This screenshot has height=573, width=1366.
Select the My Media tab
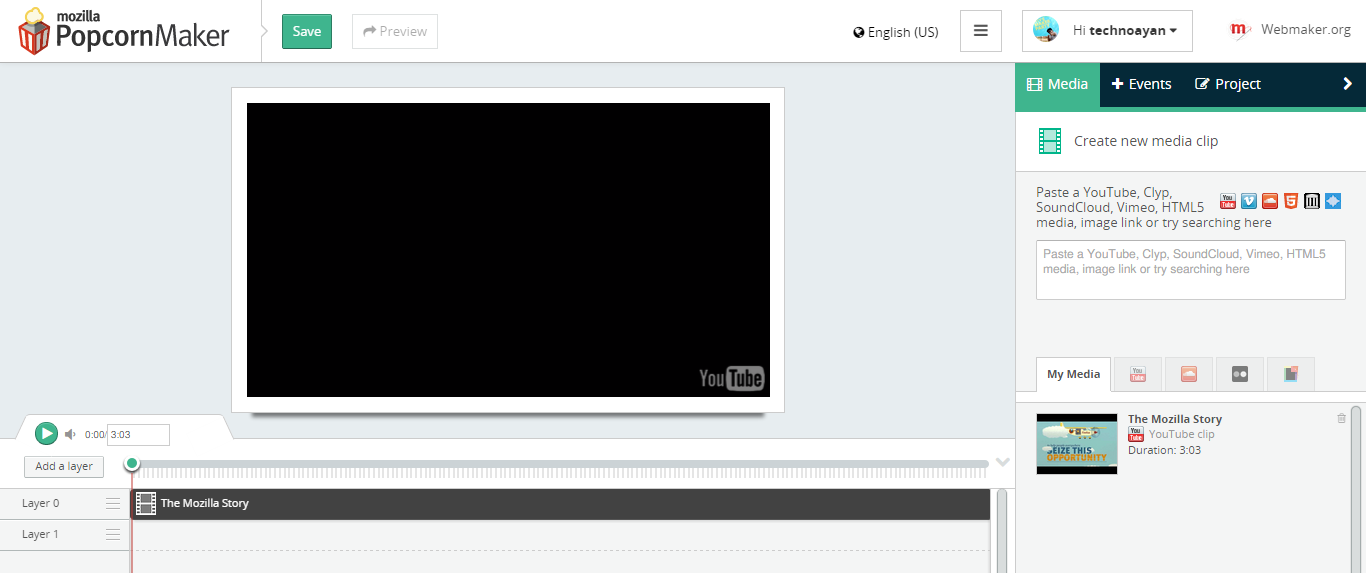pyautogui.click(x=1074, y=374)
